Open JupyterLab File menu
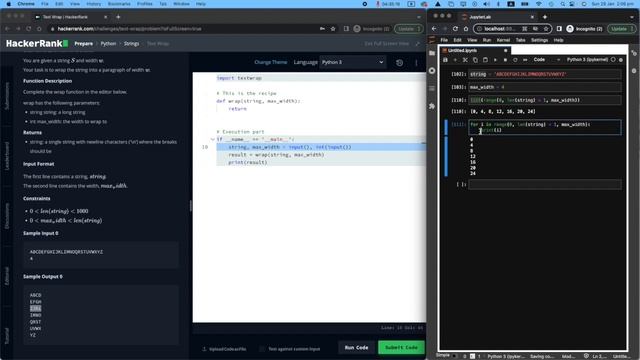Viewport: 640px width, 360px height. 444,40
